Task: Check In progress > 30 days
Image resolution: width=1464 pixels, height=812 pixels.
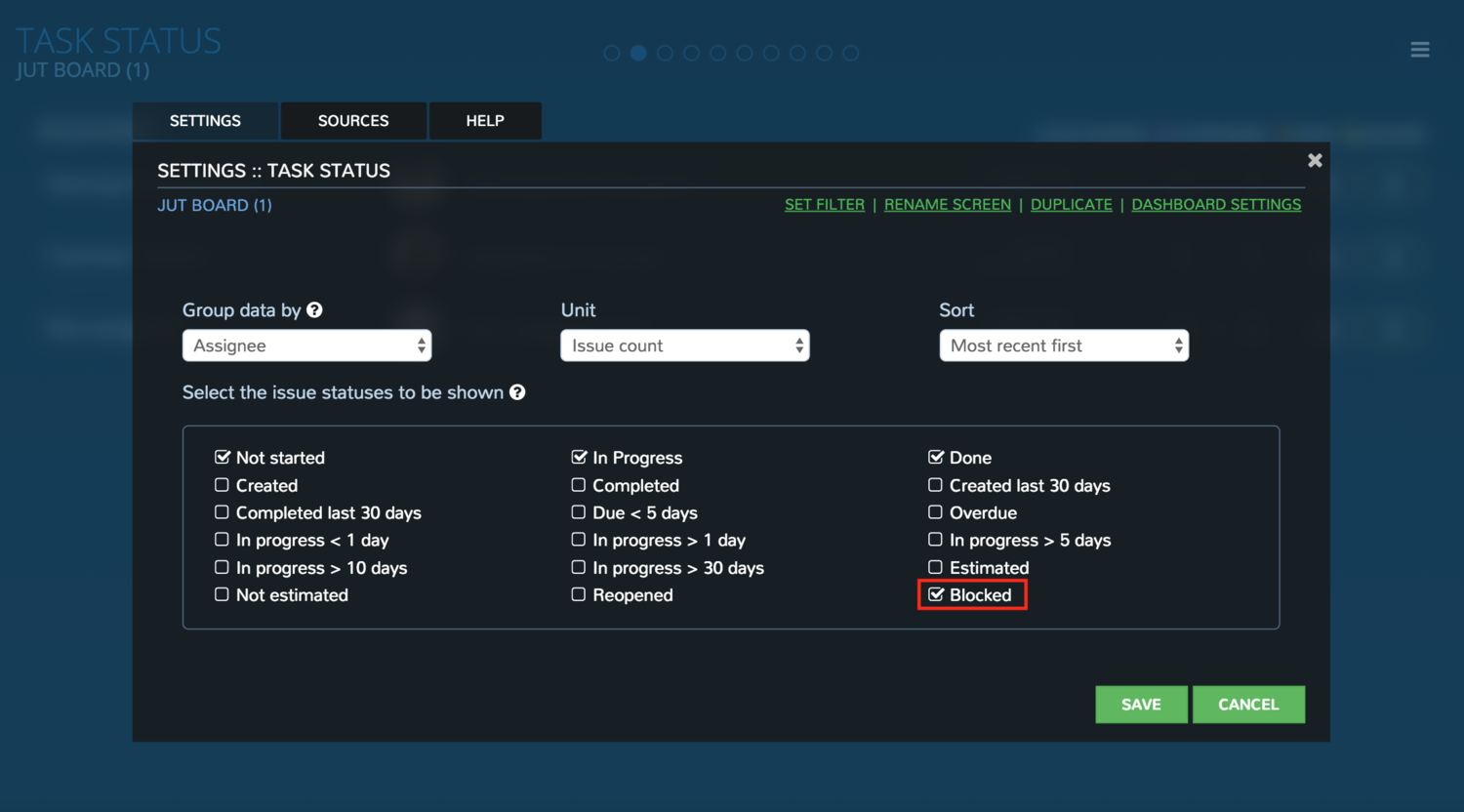Action: click(x=579, y=566)
